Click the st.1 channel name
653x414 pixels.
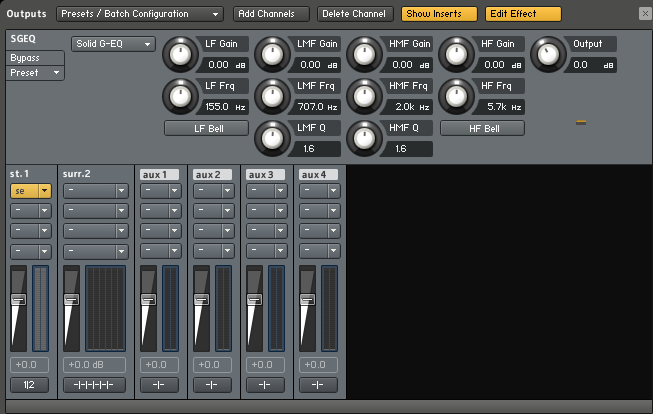tap(20, 174)
